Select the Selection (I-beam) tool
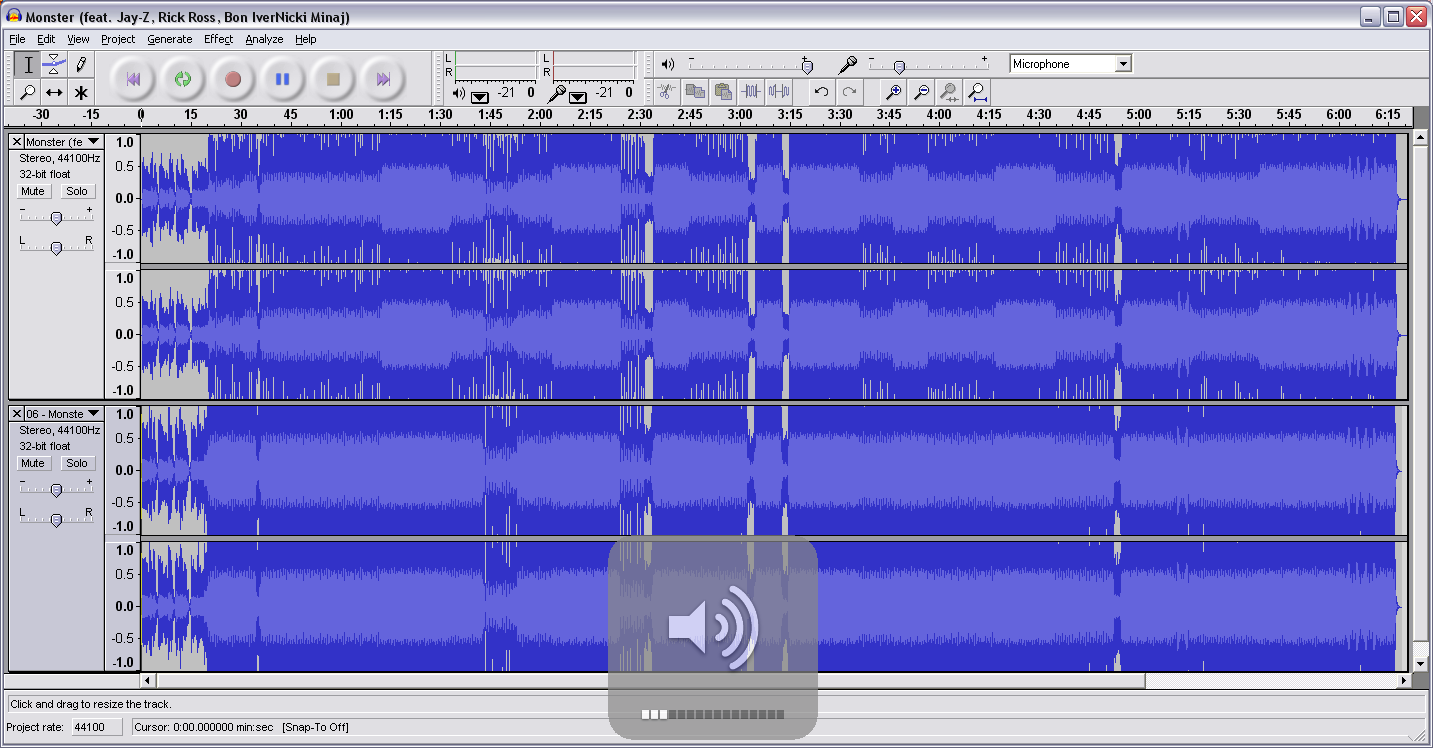Image resolution: width=1433 pixels, height=748 pixels. (28, 65)
